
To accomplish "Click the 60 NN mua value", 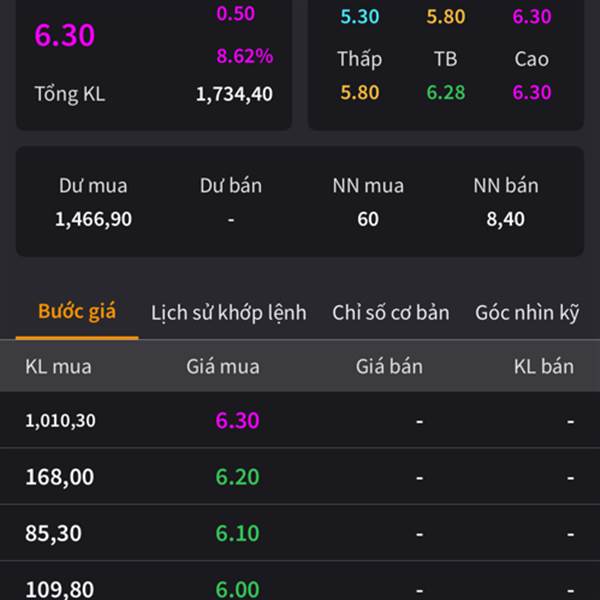I will coord(368,219).
